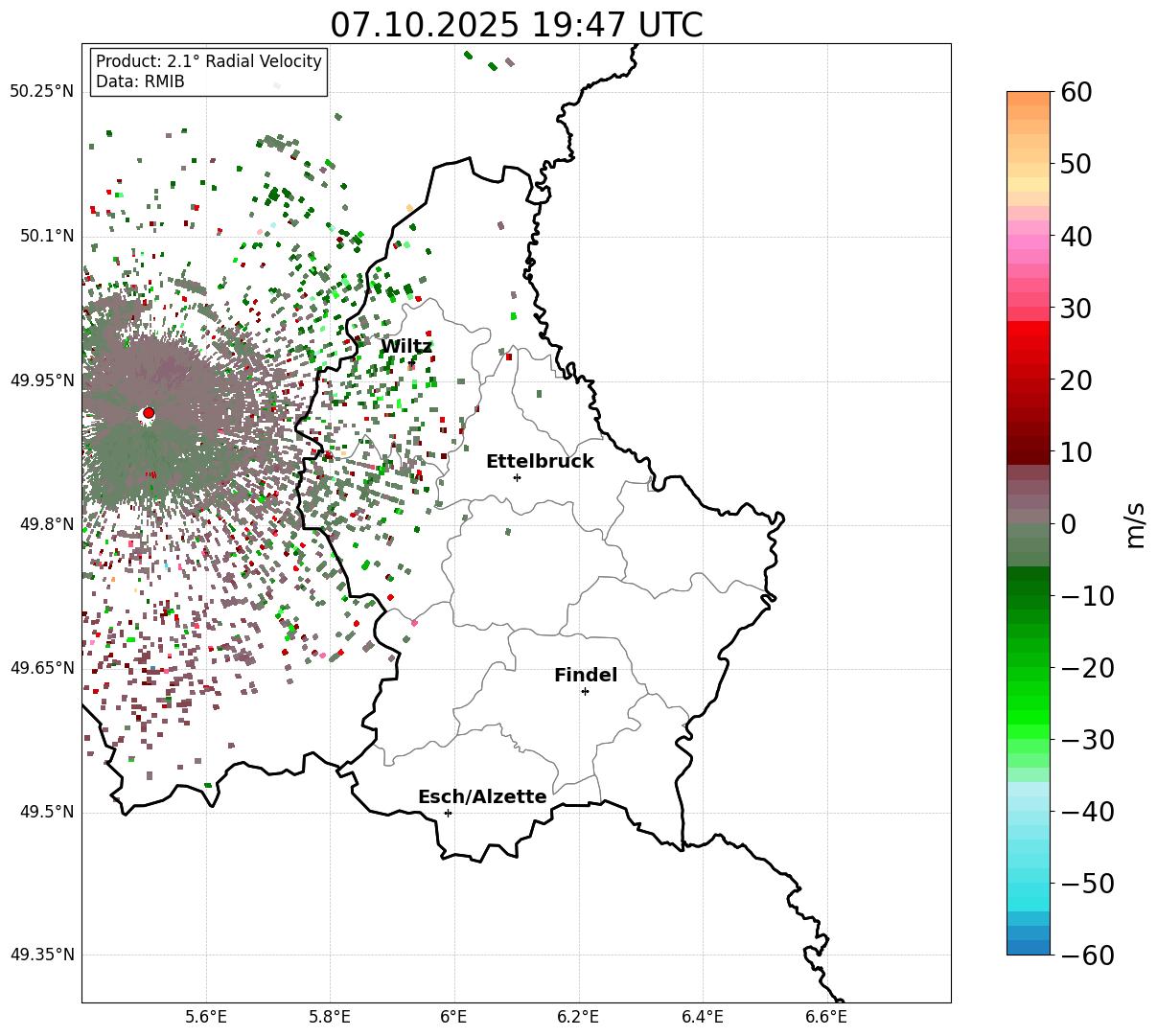The image size is (1157, 1036).
Task: Click the −30 tick on colorbar
Action: click(1087, 740)
